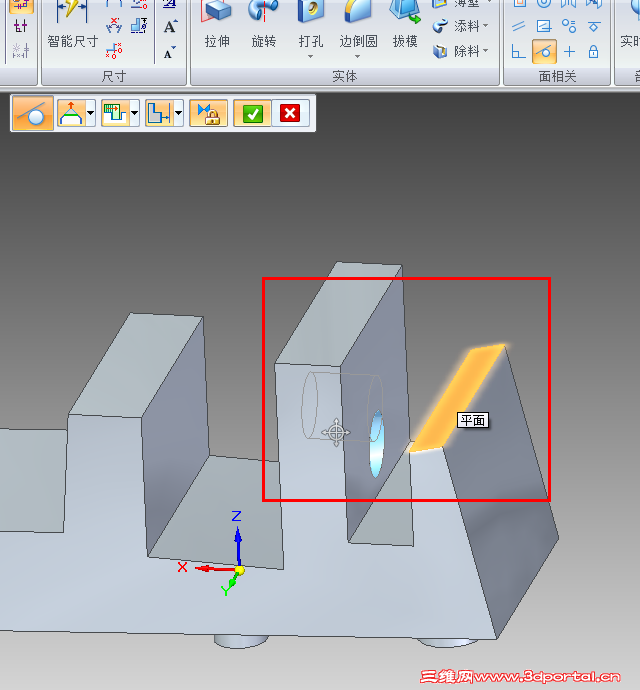Click the 面相关 group label
The image size is (640, 690).
point(557,77)
